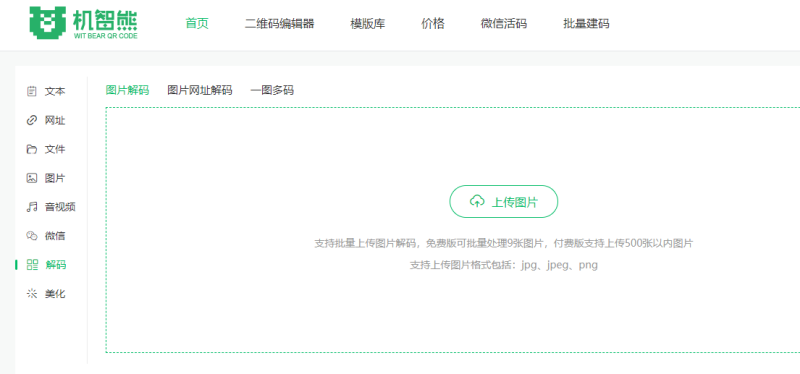Click the 上传图片 text in upload button
800x374 pixels.
(x=514, y=202)
